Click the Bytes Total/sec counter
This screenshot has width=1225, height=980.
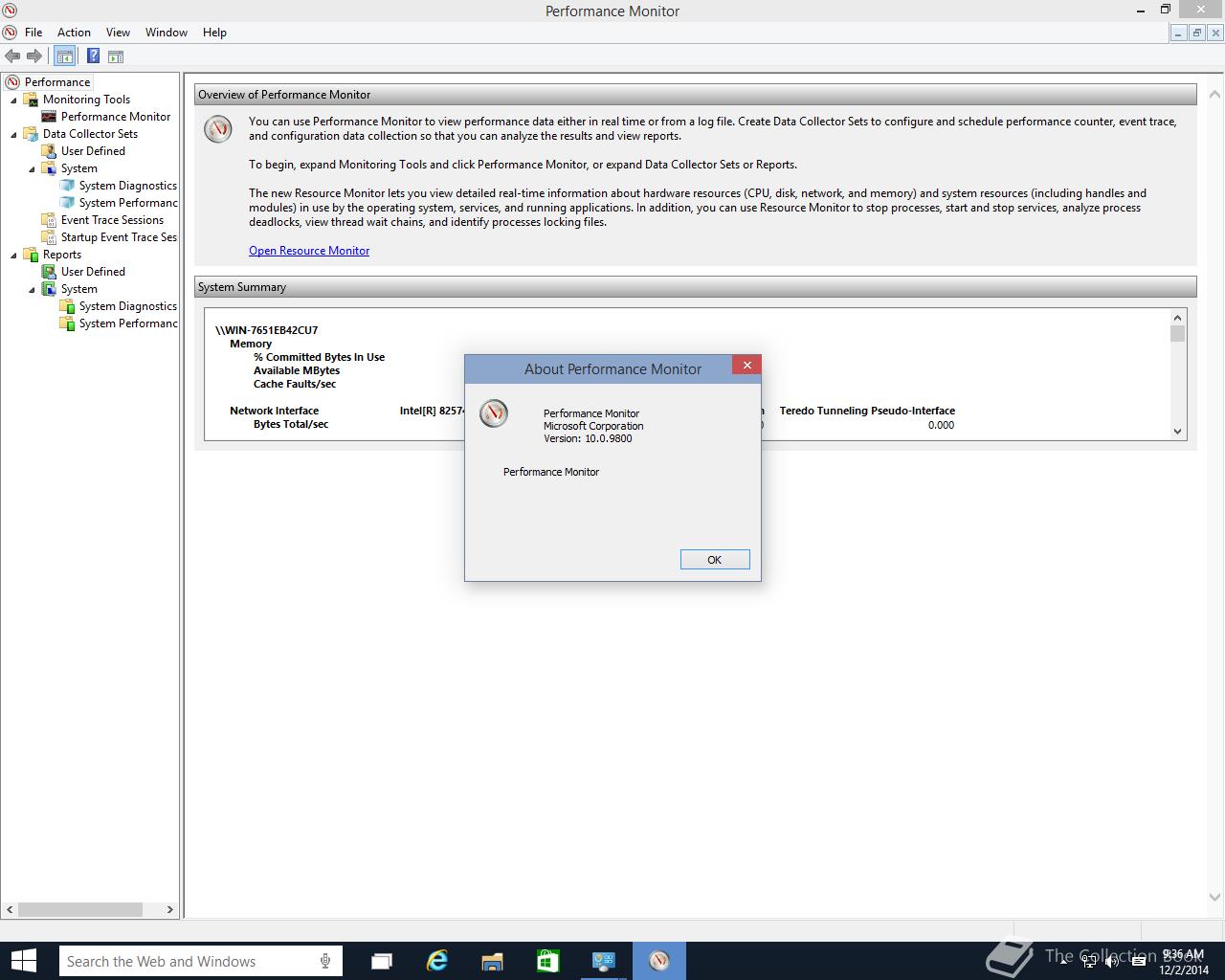pyautogui.click(x=291, y=424)
